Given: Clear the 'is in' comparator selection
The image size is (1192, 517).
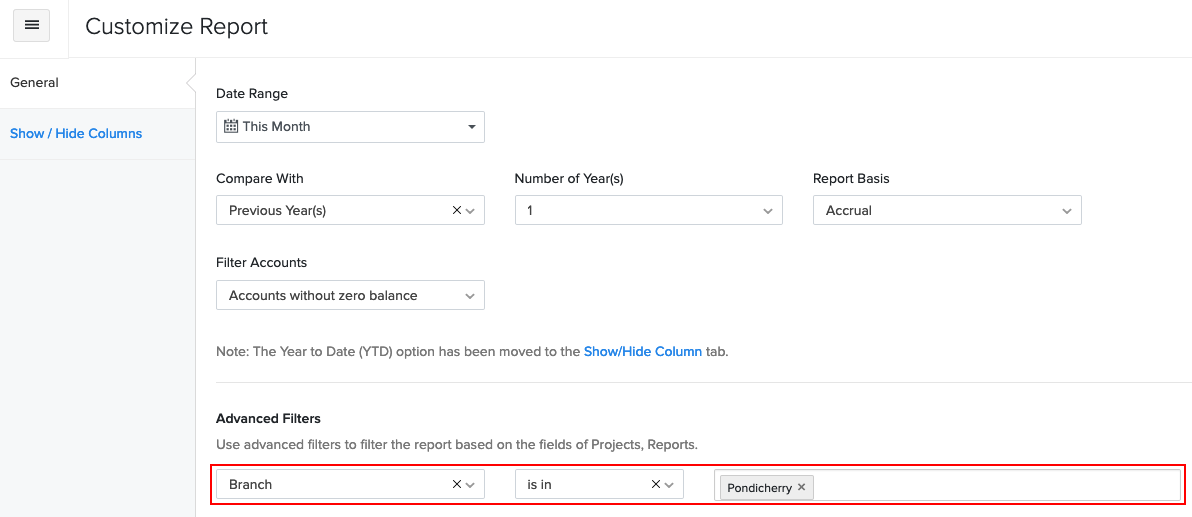Looking at the screenshot, I should [656, 485].
